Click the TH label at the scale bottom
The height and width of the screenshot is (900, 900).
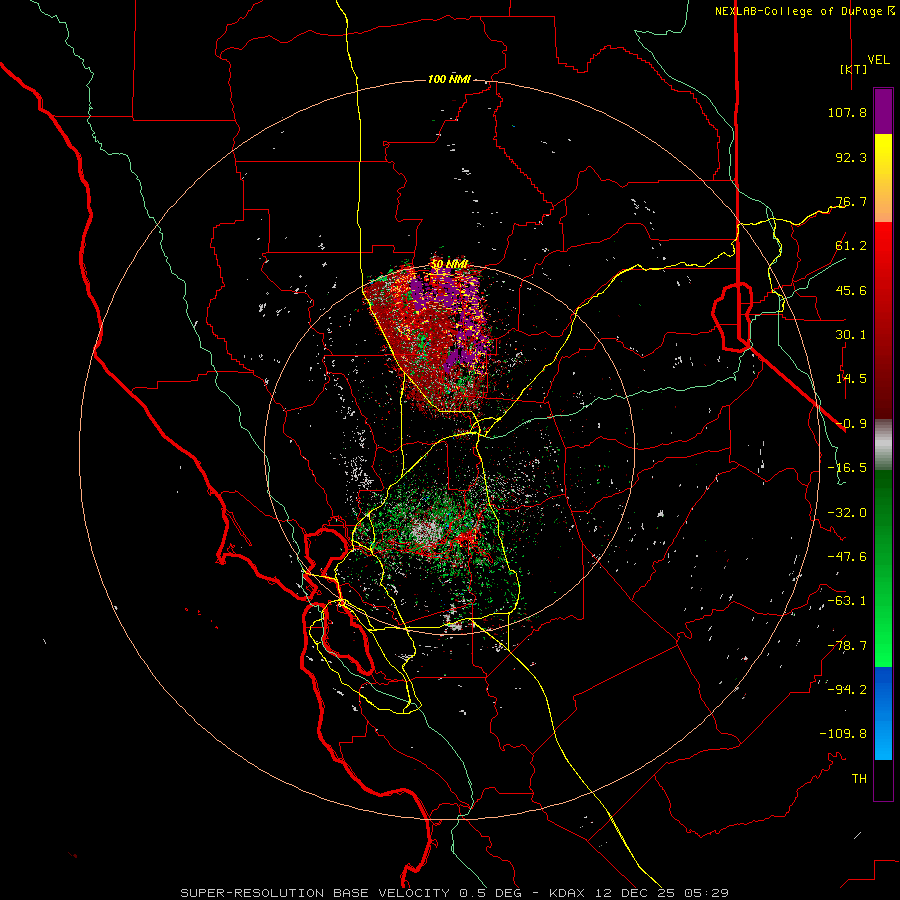point(859,779)
